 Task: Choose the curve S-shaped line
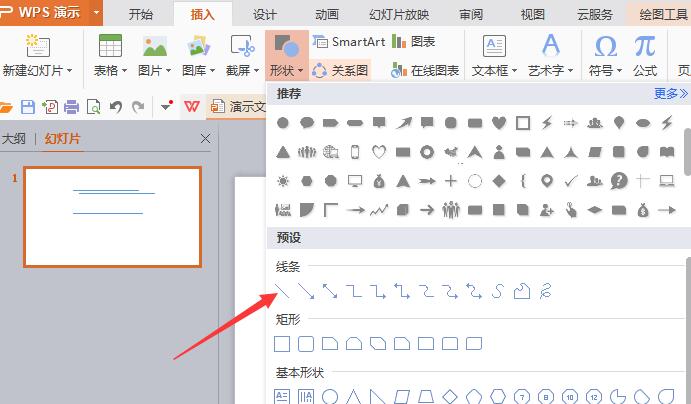tap(498, 291)
